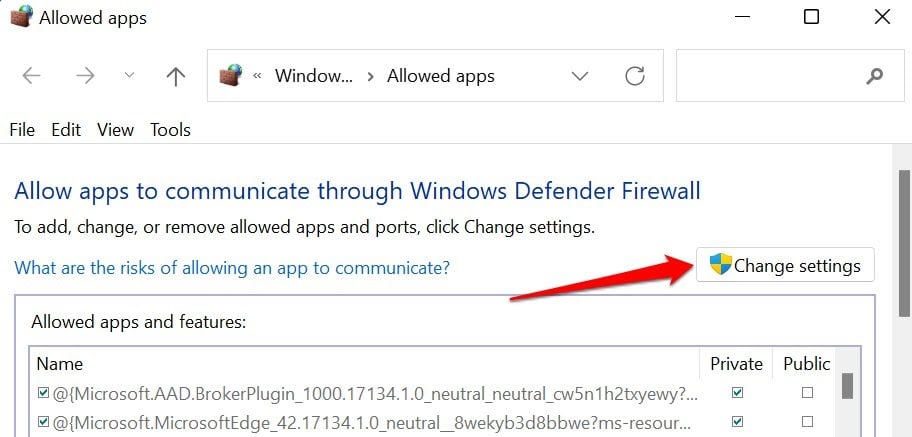This screenshot has width=912, height=437.
Task: Click the firewall icon in title bar
Action: coord(20,17)
